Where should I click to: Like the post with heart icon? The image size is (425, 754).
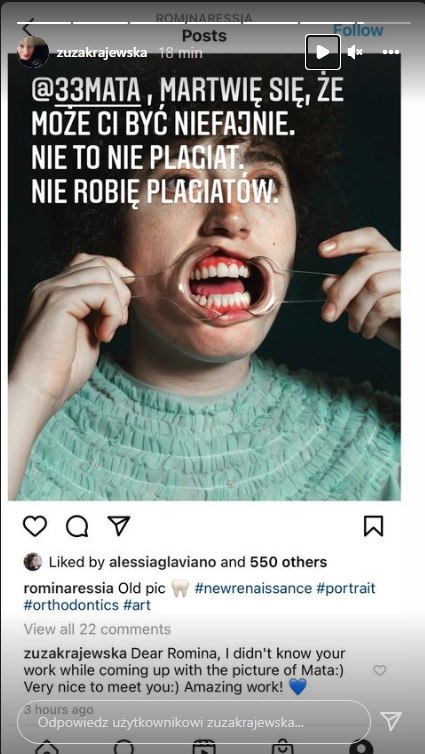[35, 526]
